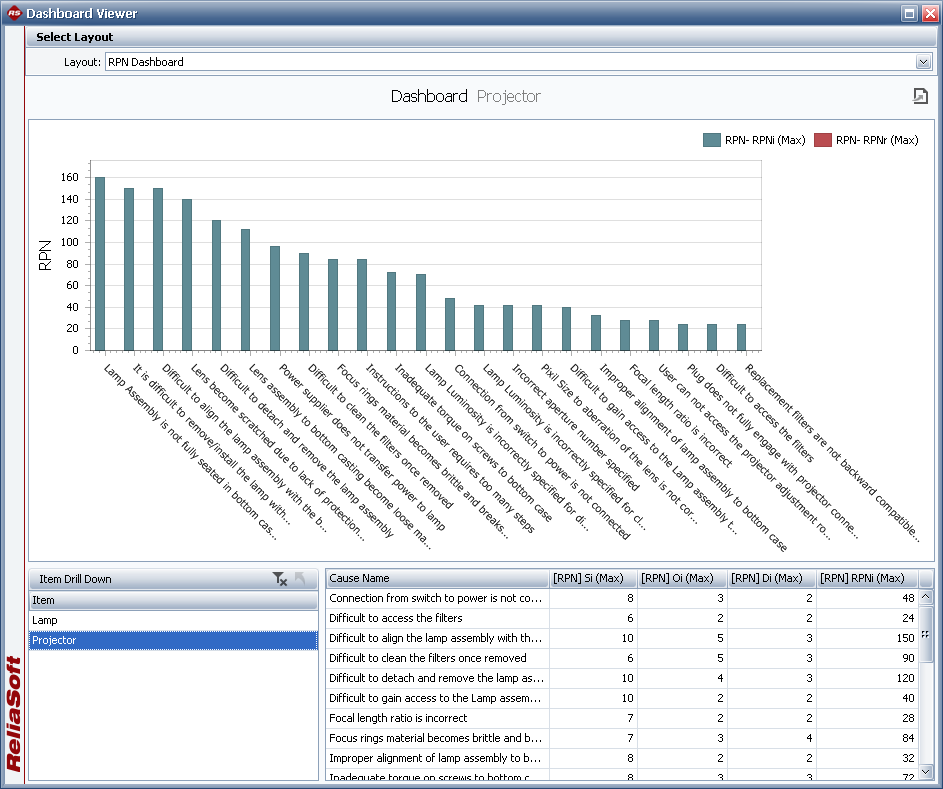The height and width of the screenshot is (789, 943).
Task: Sort by the Cause Name column header
Action: (x=437, y=578)
